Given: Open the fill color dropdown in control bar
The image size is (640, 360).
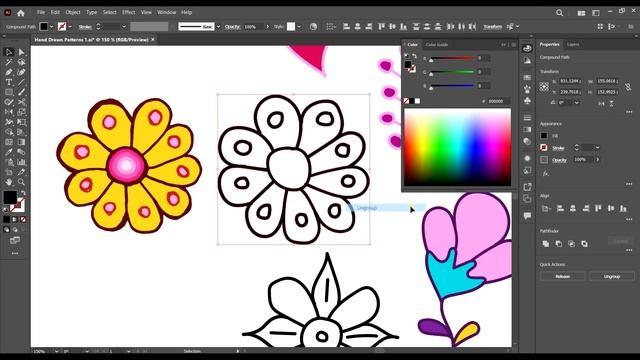Looking at the screenshot, I should pos(51,27).
